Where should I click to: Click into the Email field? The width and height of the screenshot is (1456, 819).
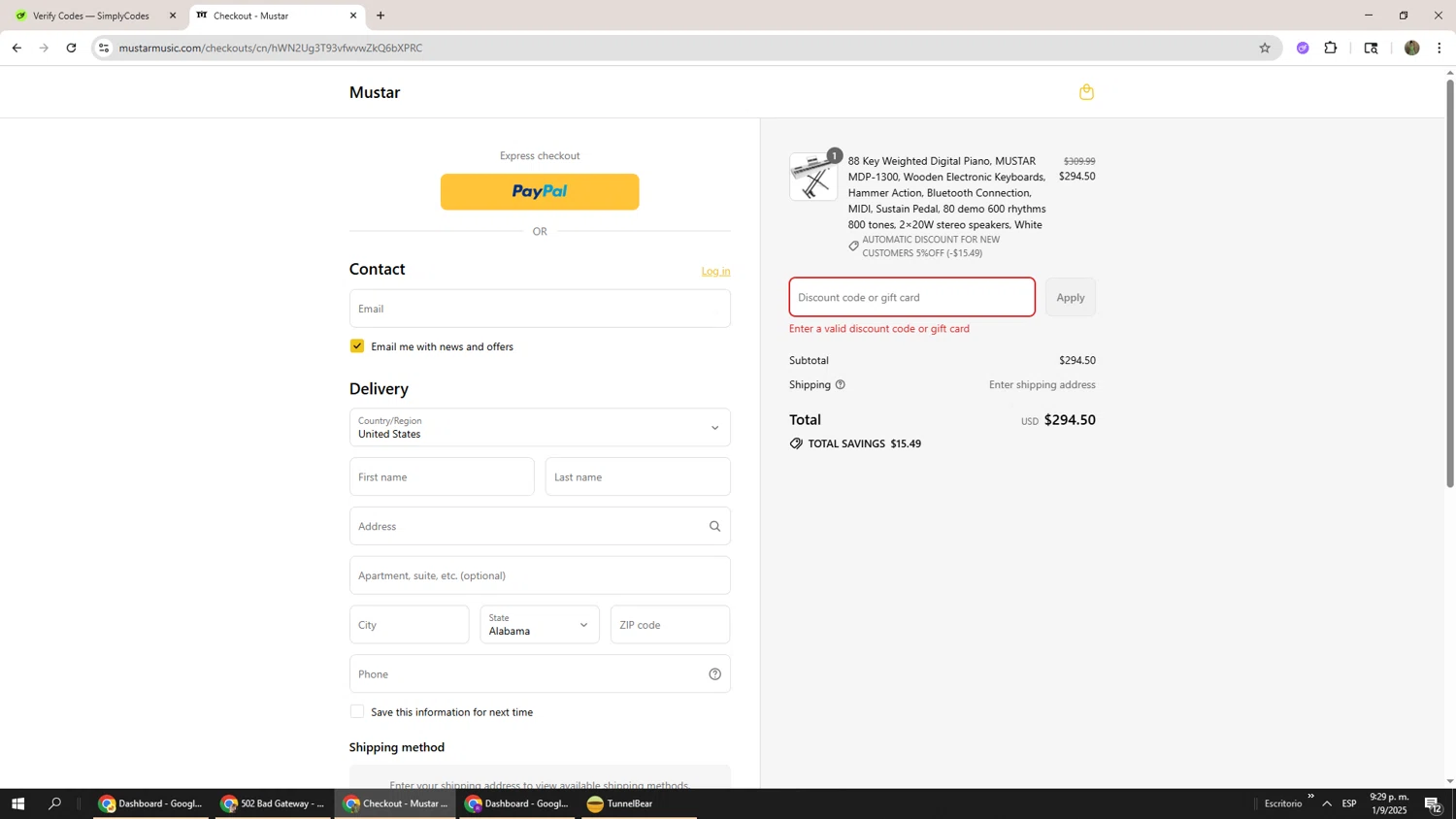(540, 309)
